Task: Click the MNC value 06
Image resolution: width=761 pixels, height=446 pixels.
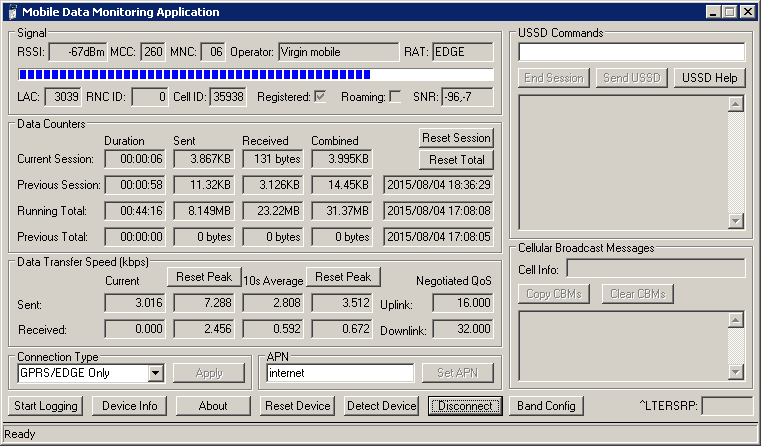Action: click(213, 52)
